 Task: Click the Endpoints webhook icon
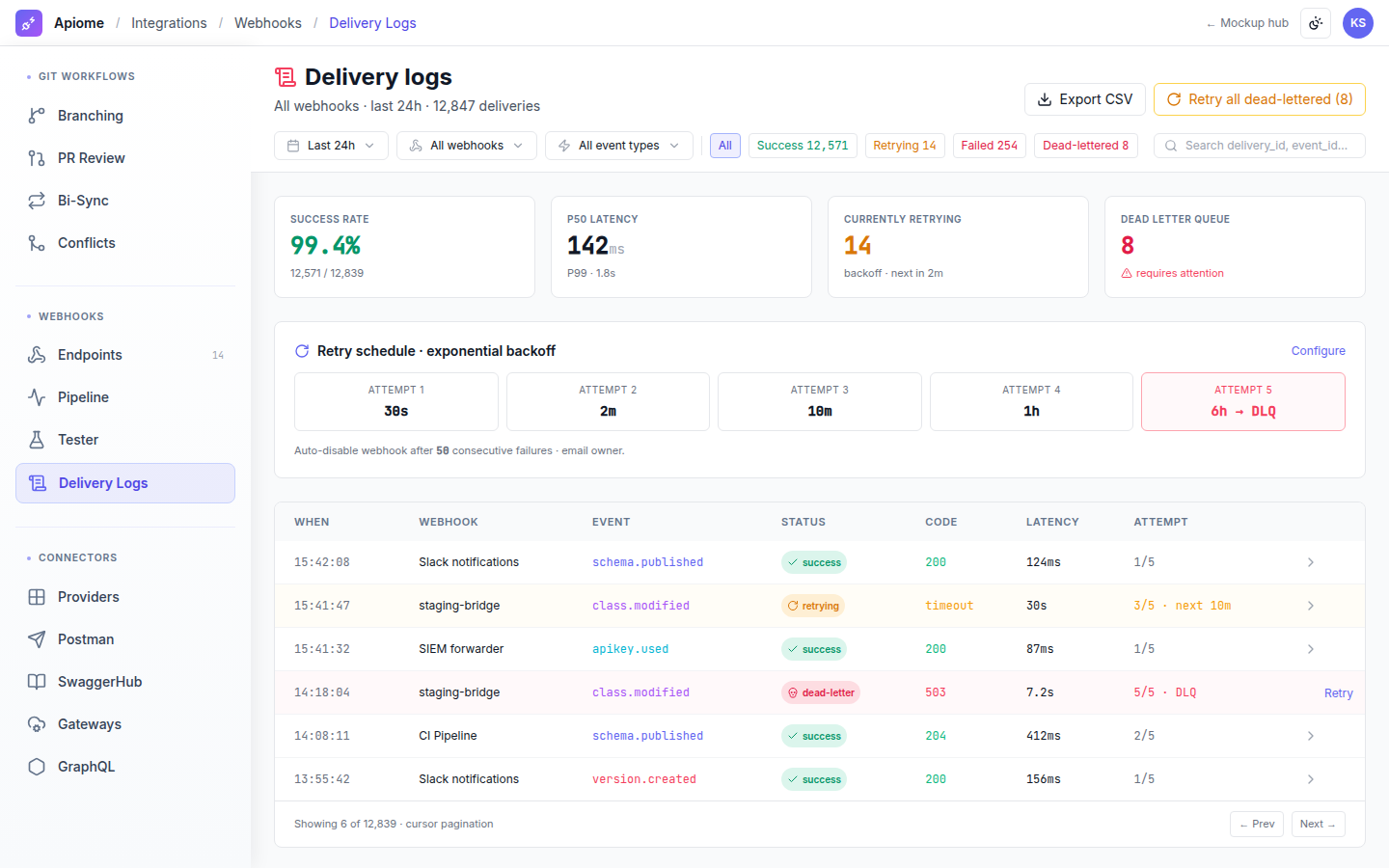[x=37, y=355]
